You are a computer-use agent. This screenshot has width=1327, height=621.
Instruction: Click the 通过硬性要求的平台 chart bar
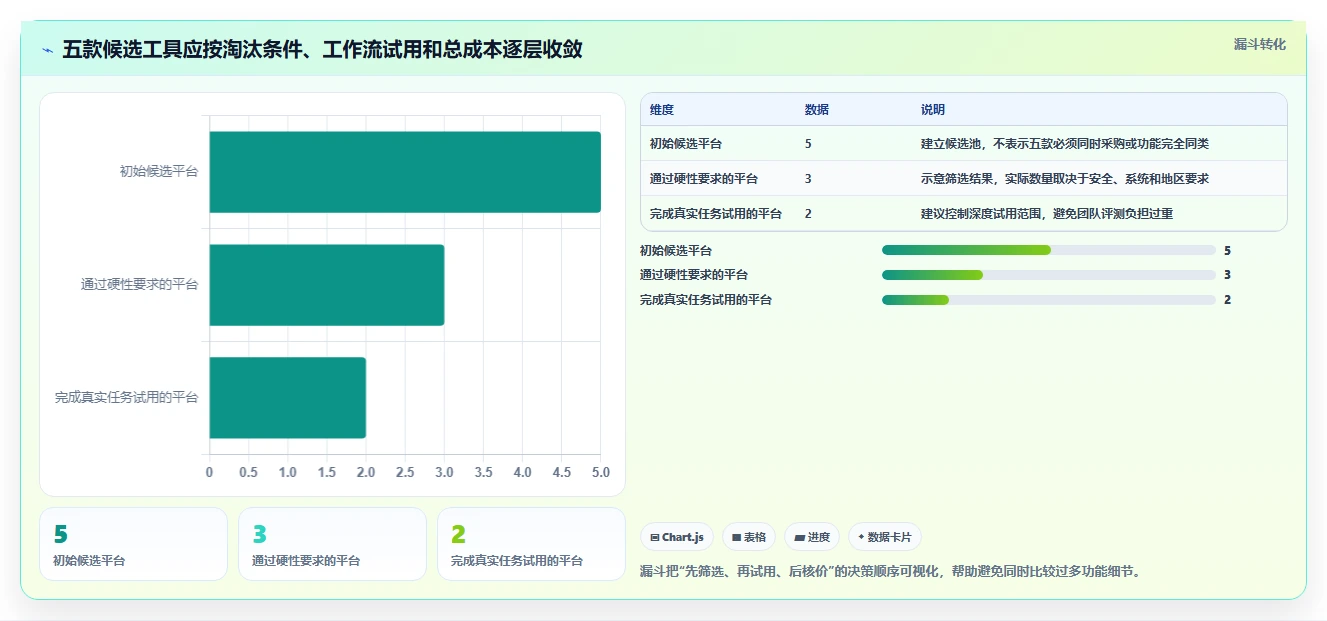click(327, 285)
